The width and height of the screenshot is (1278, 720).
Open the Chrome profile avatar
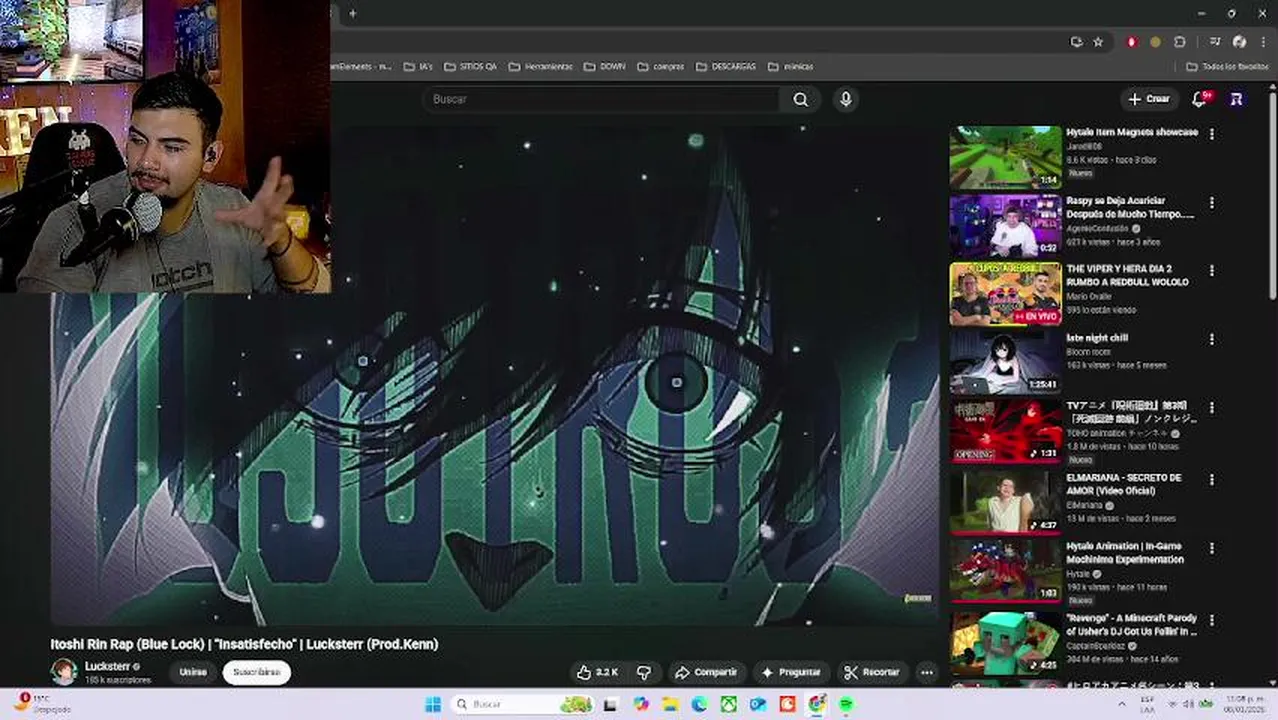pos(1239,42)
